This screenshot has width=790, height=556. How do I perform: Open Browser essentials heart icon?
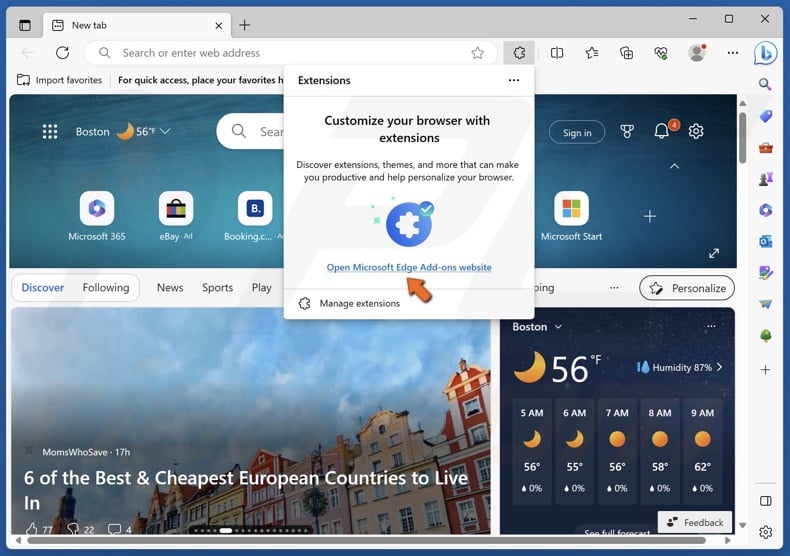661,52
